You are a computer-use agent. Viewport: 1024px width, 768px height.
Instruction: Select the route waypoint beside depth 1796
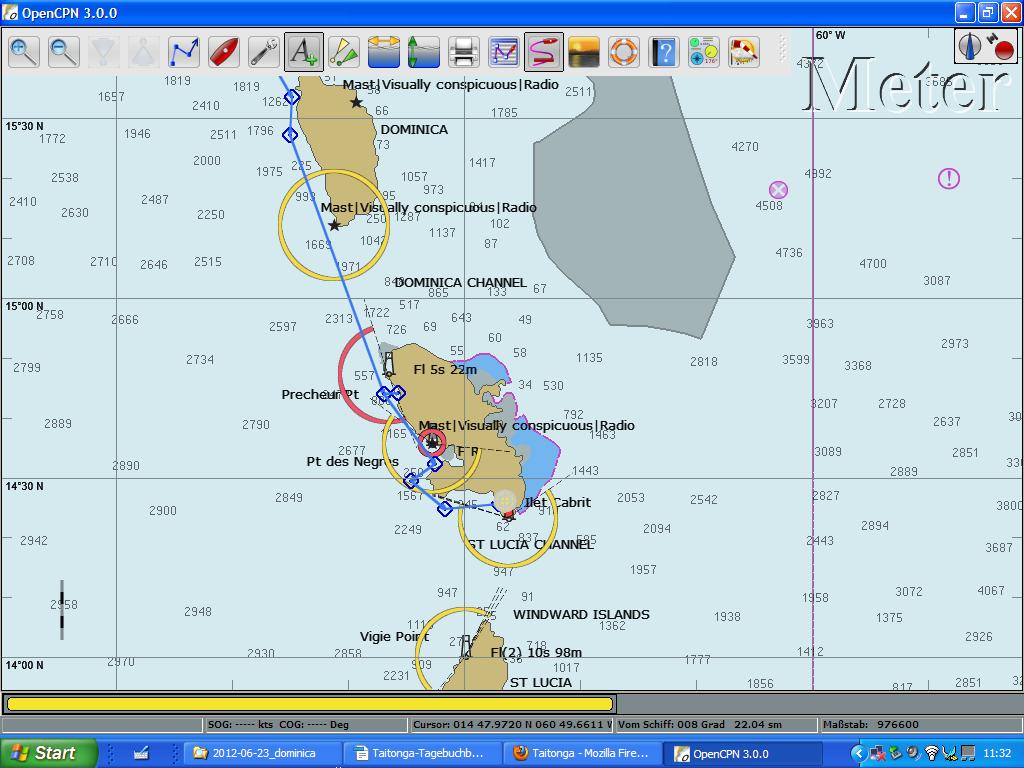[290, 135]
